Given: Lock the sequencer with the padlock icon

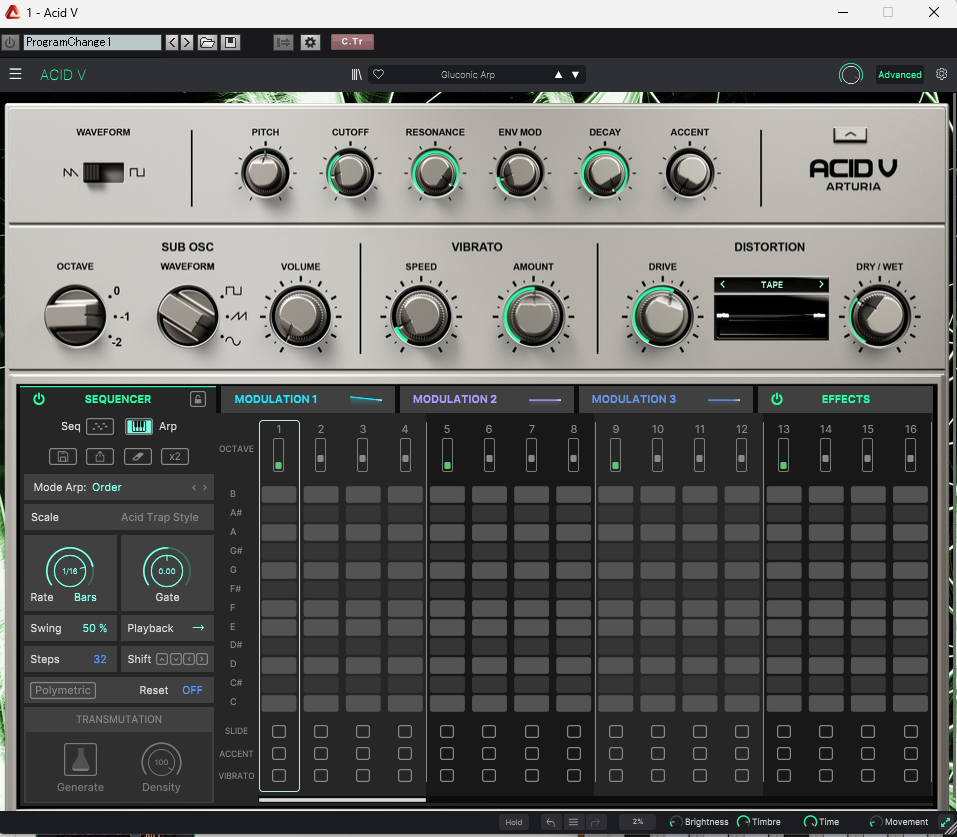Looking at the screenshot, I should coord(198,399).
